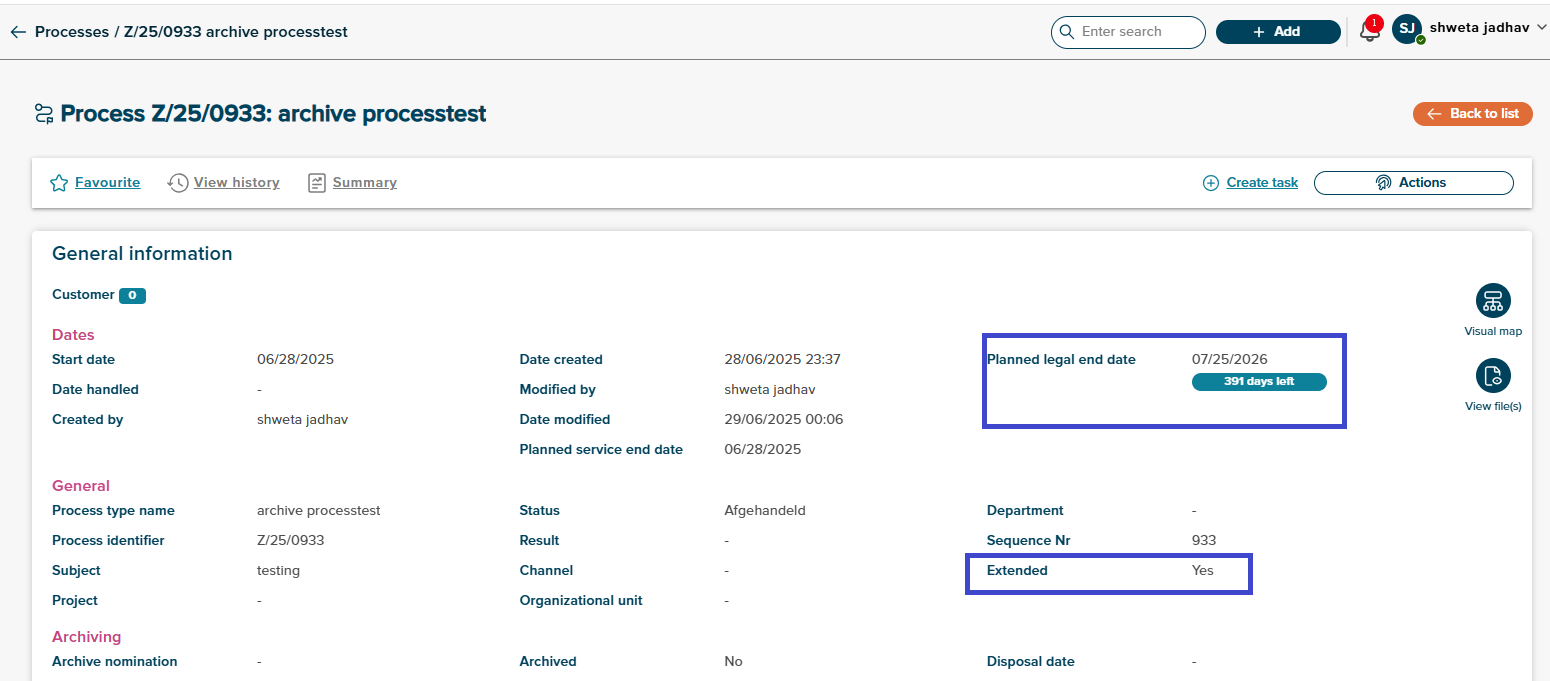Click the Create task link
The width and height of the screenshot is (1550, 681).
[x=1262, y=183]
